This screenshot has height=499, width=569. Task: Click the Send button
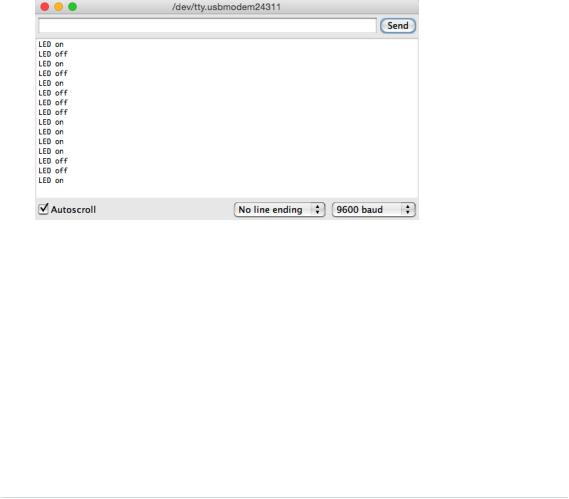point(398,26)
